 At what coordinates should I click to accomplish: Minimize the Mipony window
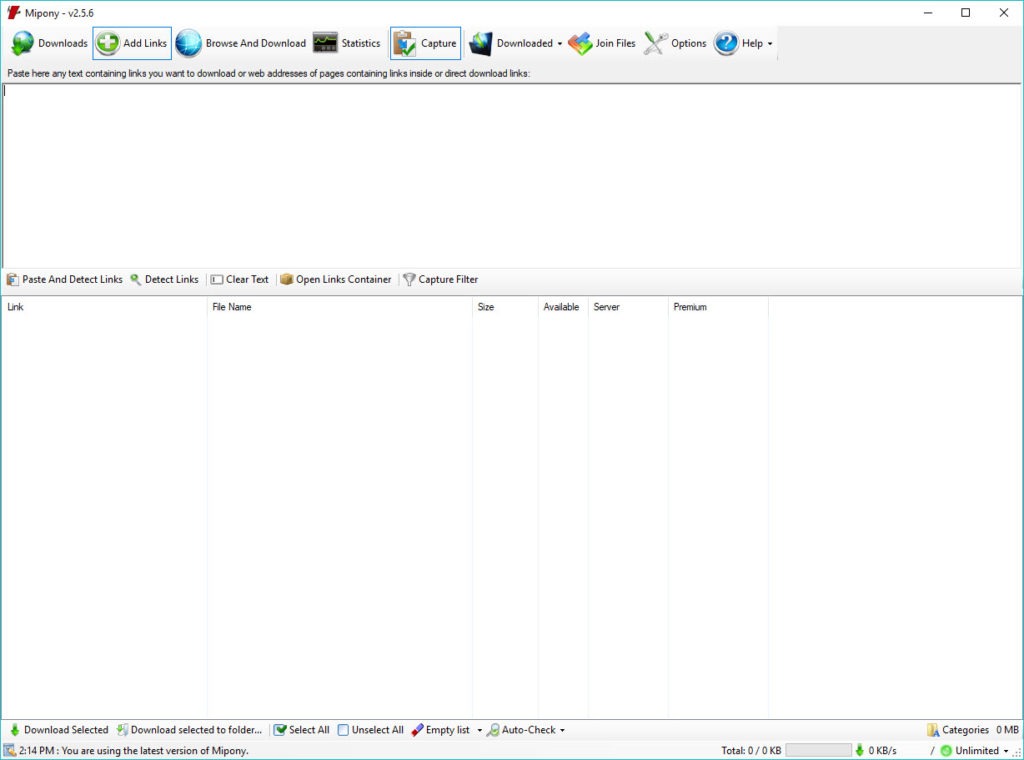click(x=927, y=12)
